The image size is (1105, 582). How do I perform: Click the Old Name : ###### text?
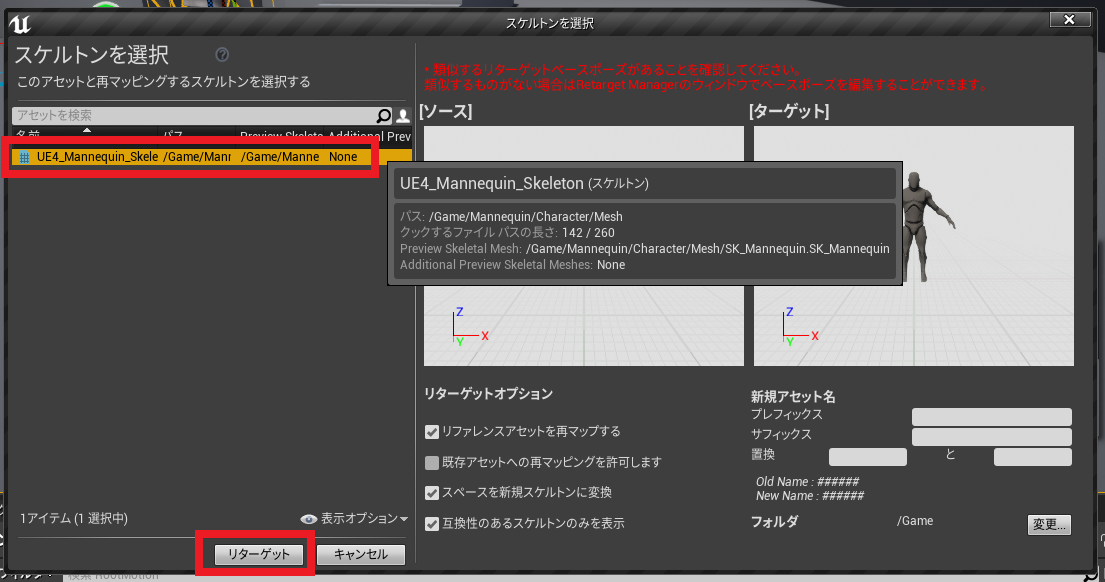[808, 482]
